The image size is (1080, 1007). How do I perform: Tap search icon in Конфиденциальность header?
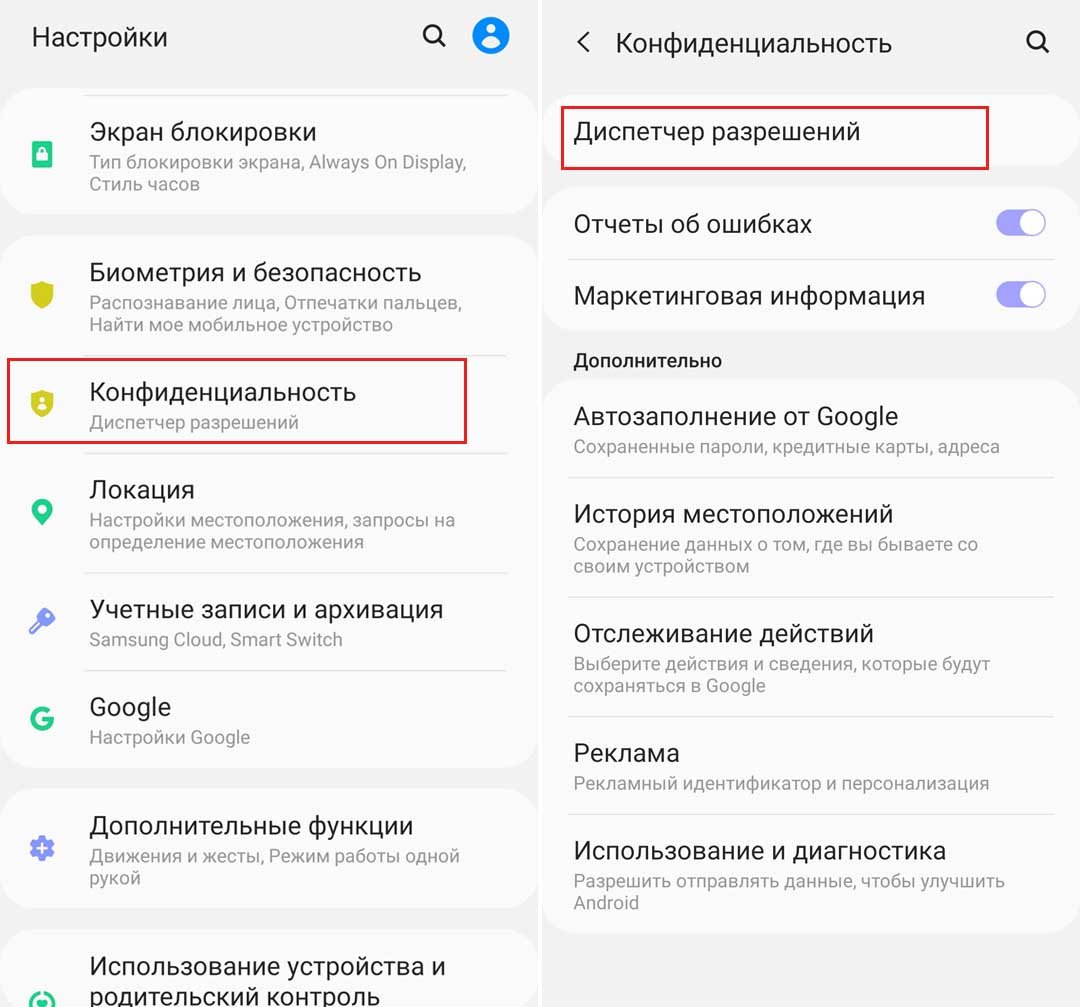[x=1037, y=42]
